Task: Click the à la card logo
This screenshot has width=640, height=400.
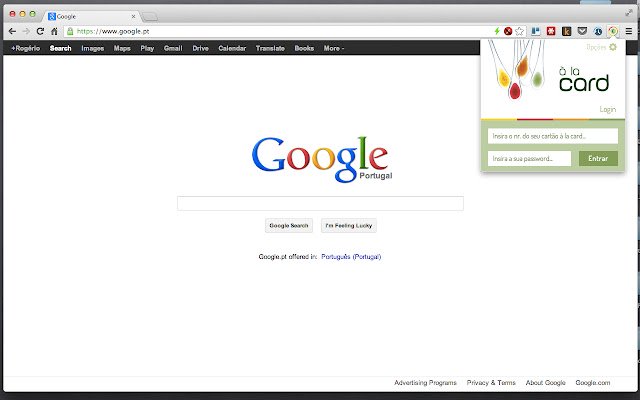Action: 584,80
